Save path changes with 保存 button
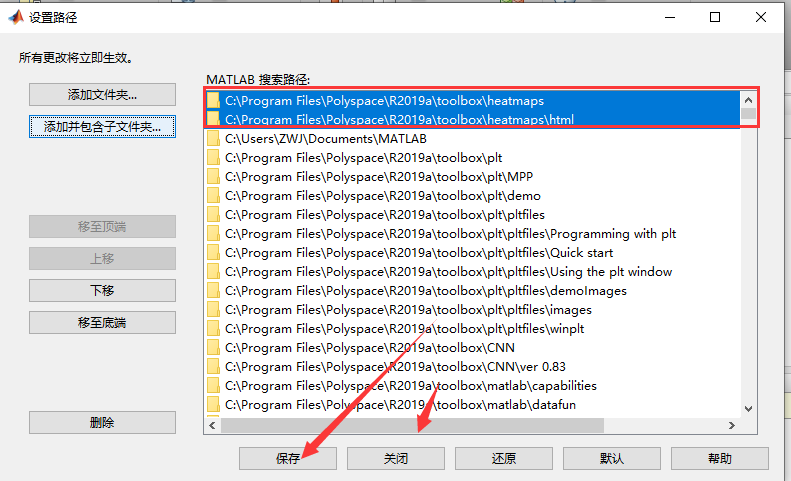 point(288,458)
